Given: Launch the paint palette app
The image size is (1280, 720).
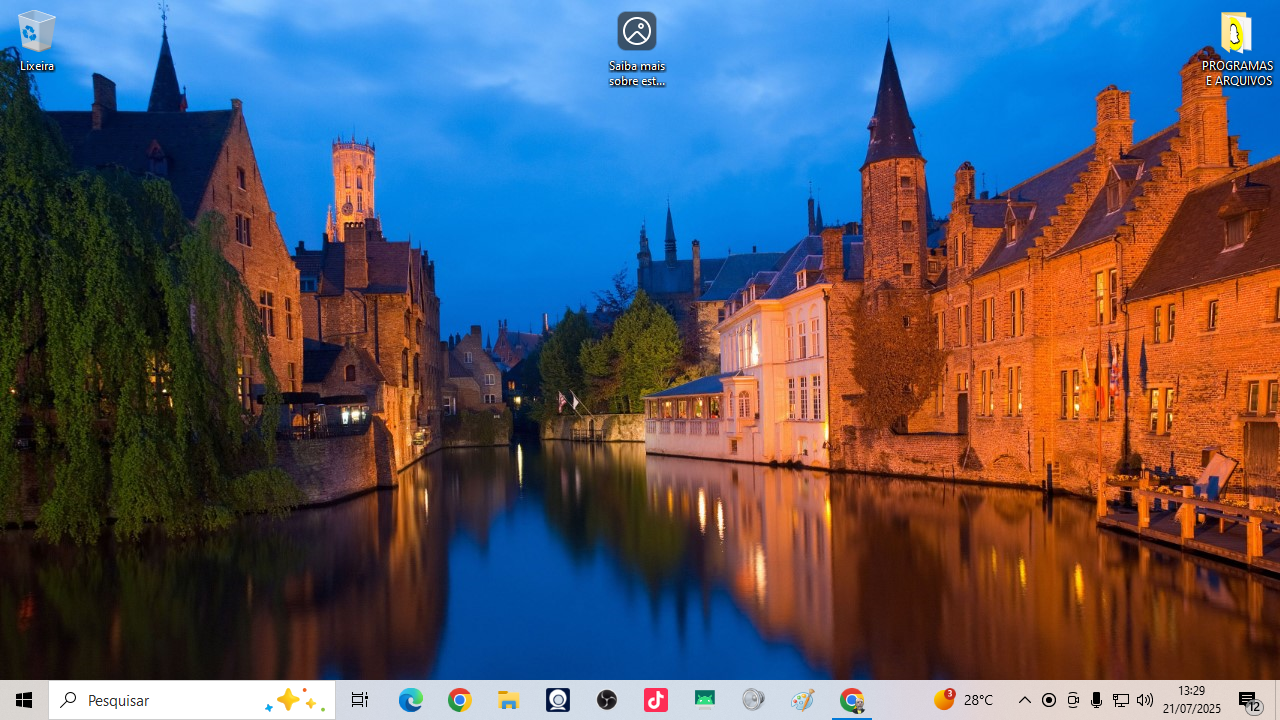Looking at the screenshot, I should 803,700.
